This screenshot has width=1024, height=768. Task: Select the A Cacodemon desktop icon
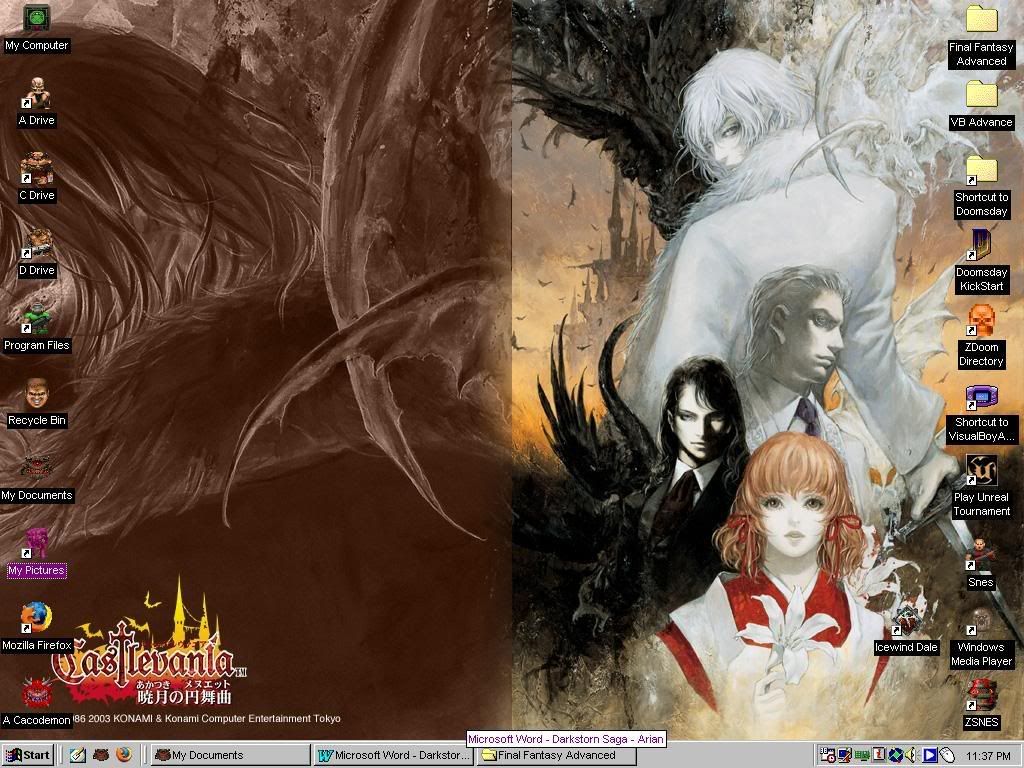37,703
